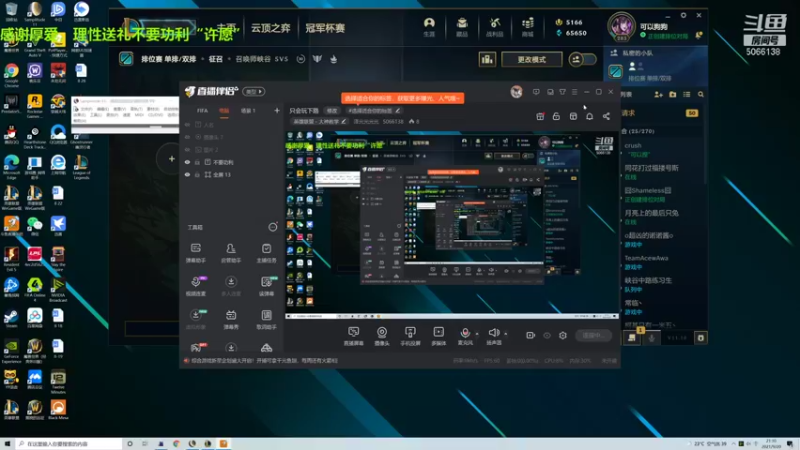Viewport: 800px width, 450px height.
Task: Click the Windows taskbar search box
Action: [x=68, y=444]
